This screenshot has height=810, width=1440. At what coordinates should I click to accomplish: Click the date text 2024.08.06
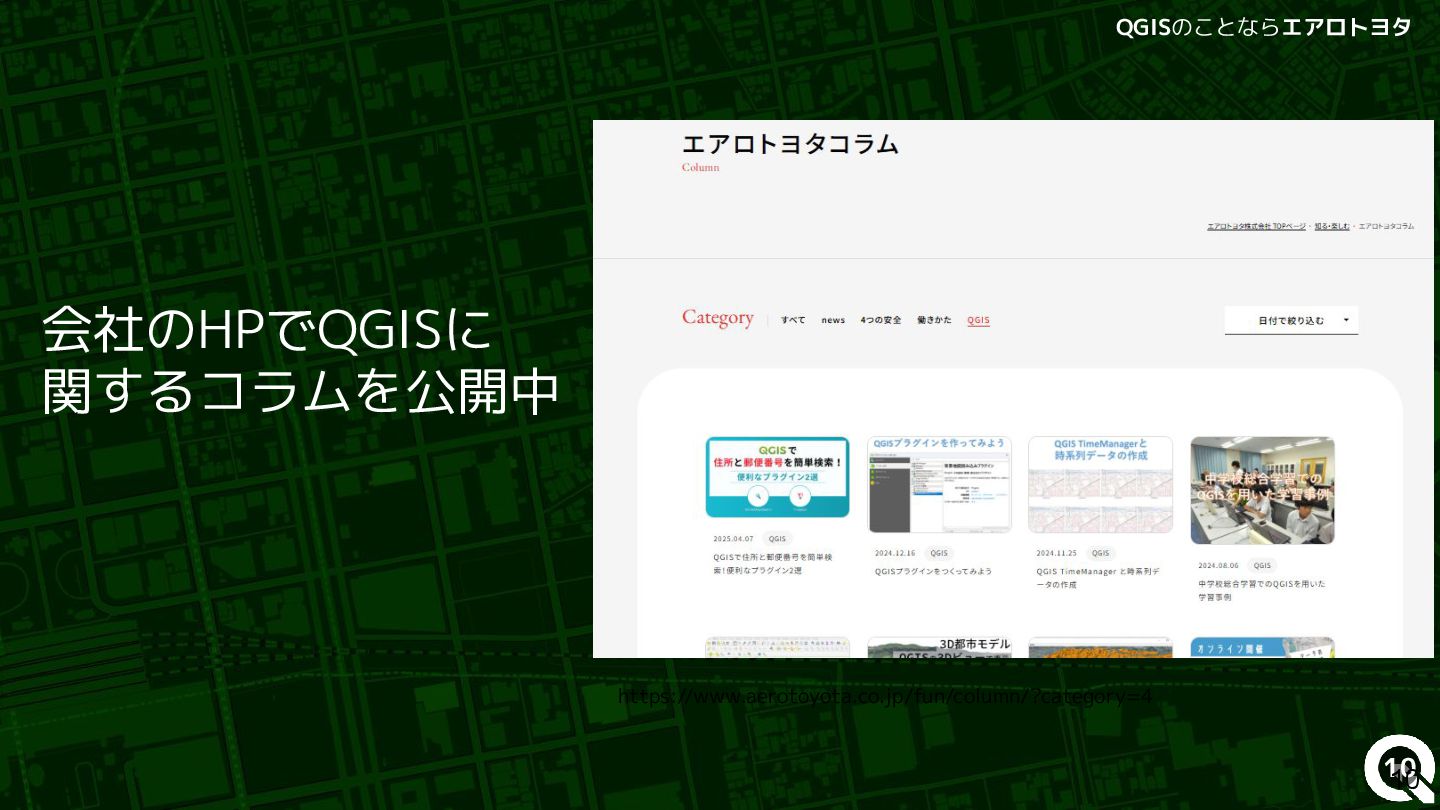pyautogui.click(x=1218, y=565)
